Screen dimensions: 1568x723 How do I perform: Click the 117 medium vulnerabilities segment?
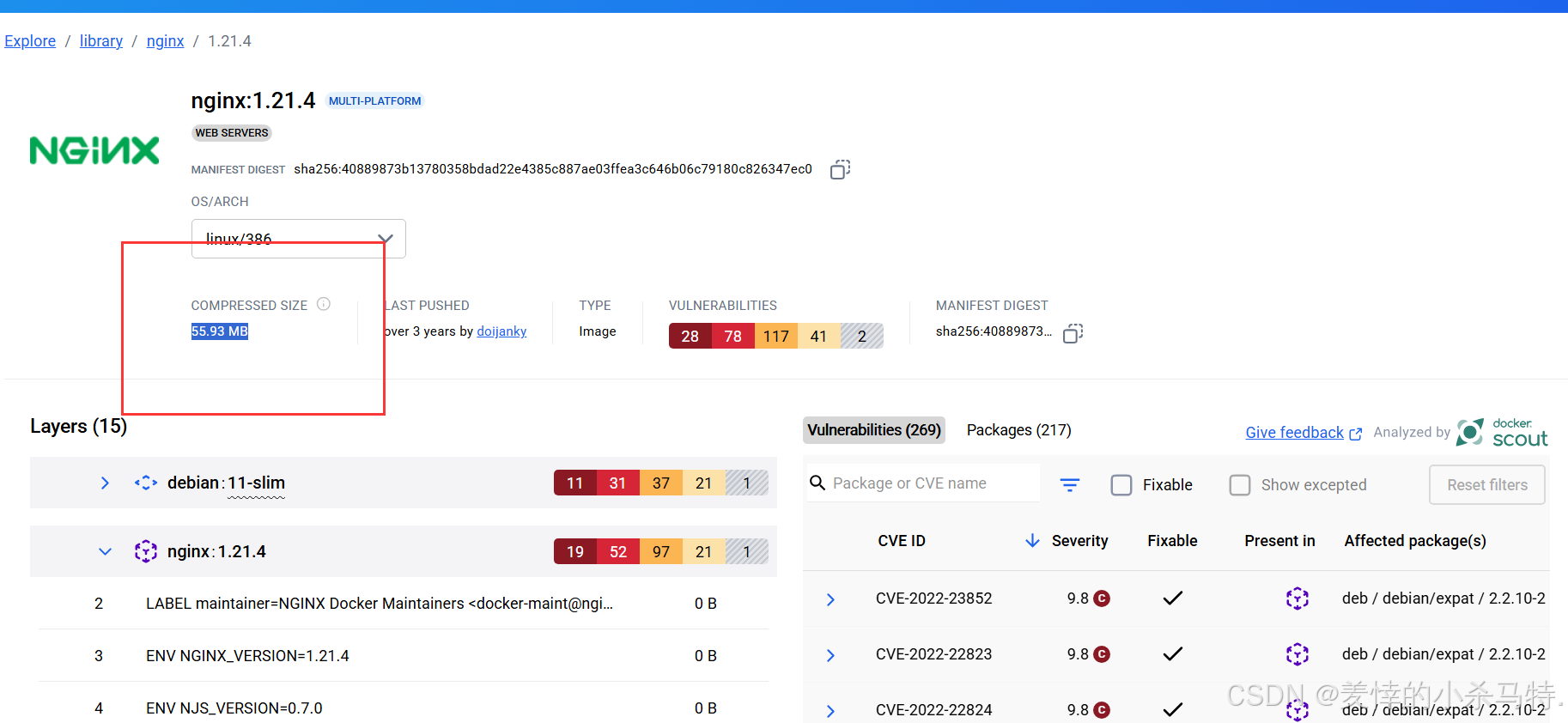(x=776, y=336)
